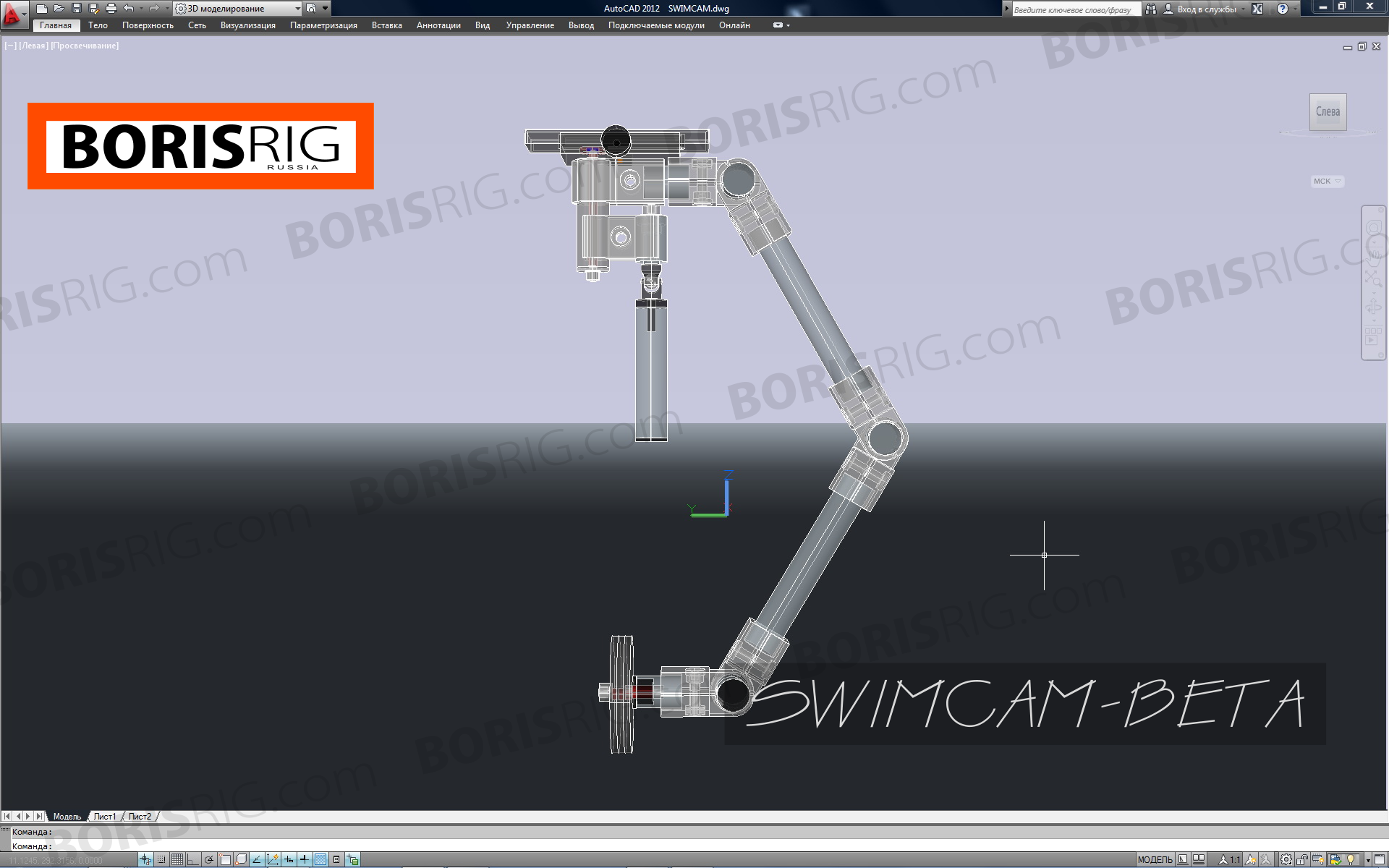Open the МСК coordinate system dropdown
The image size is (1389, 868).
pyautogui.click(x=1327, y=182)
